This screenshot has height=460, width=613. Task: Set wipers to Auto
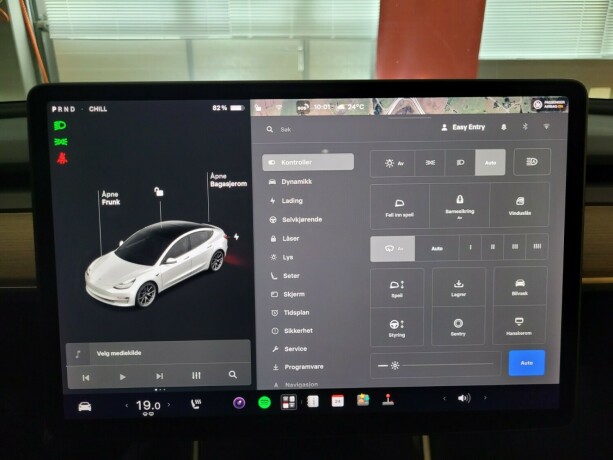point(437,248)
